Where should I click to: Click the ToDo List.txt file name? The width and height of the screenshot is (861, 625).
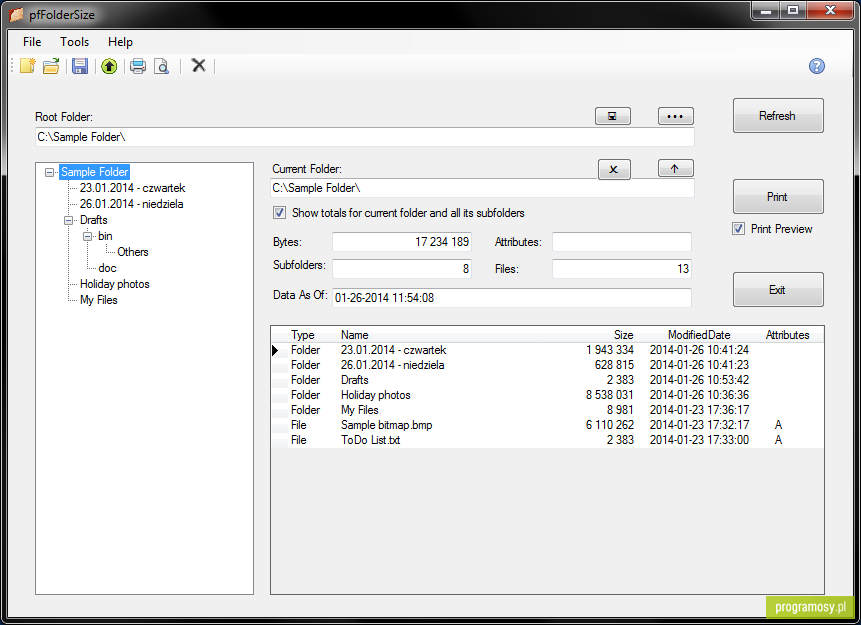click(371, 440)
